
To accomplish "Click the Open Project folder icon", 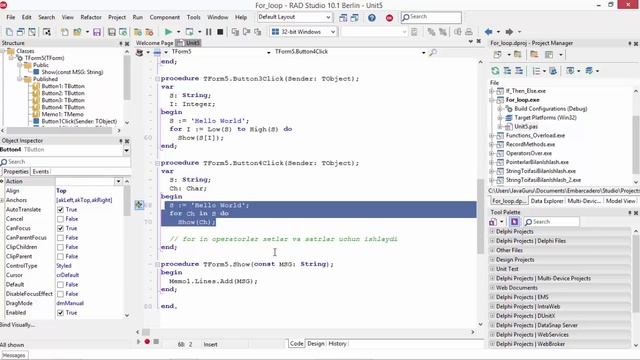I will [77, 32].
